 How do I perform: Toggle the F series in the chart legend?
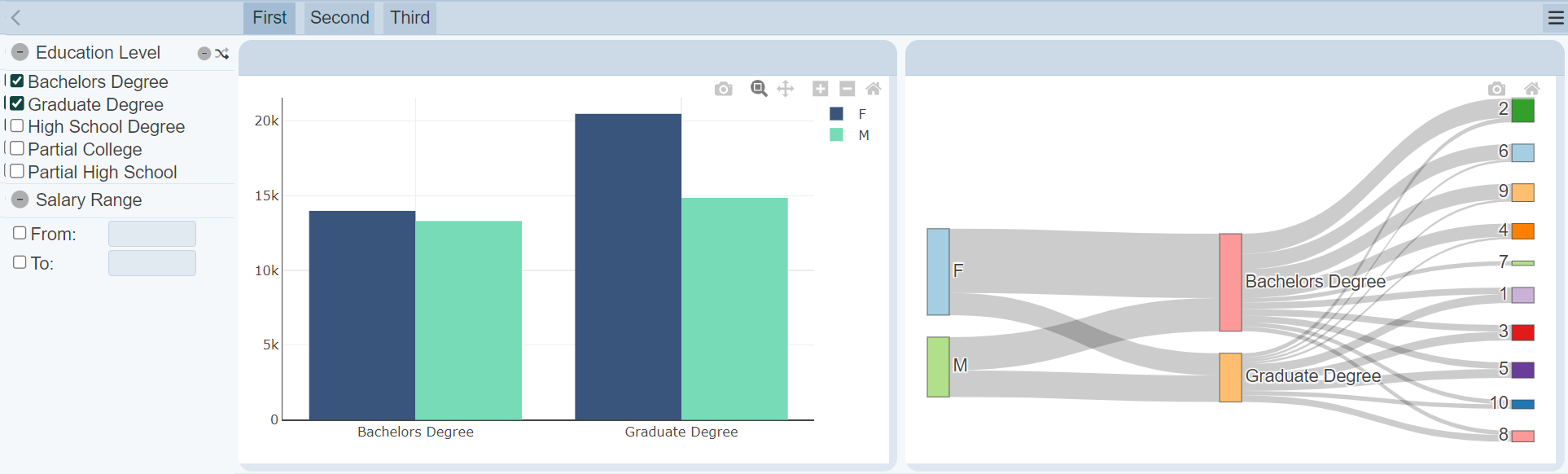click(850, 114)
